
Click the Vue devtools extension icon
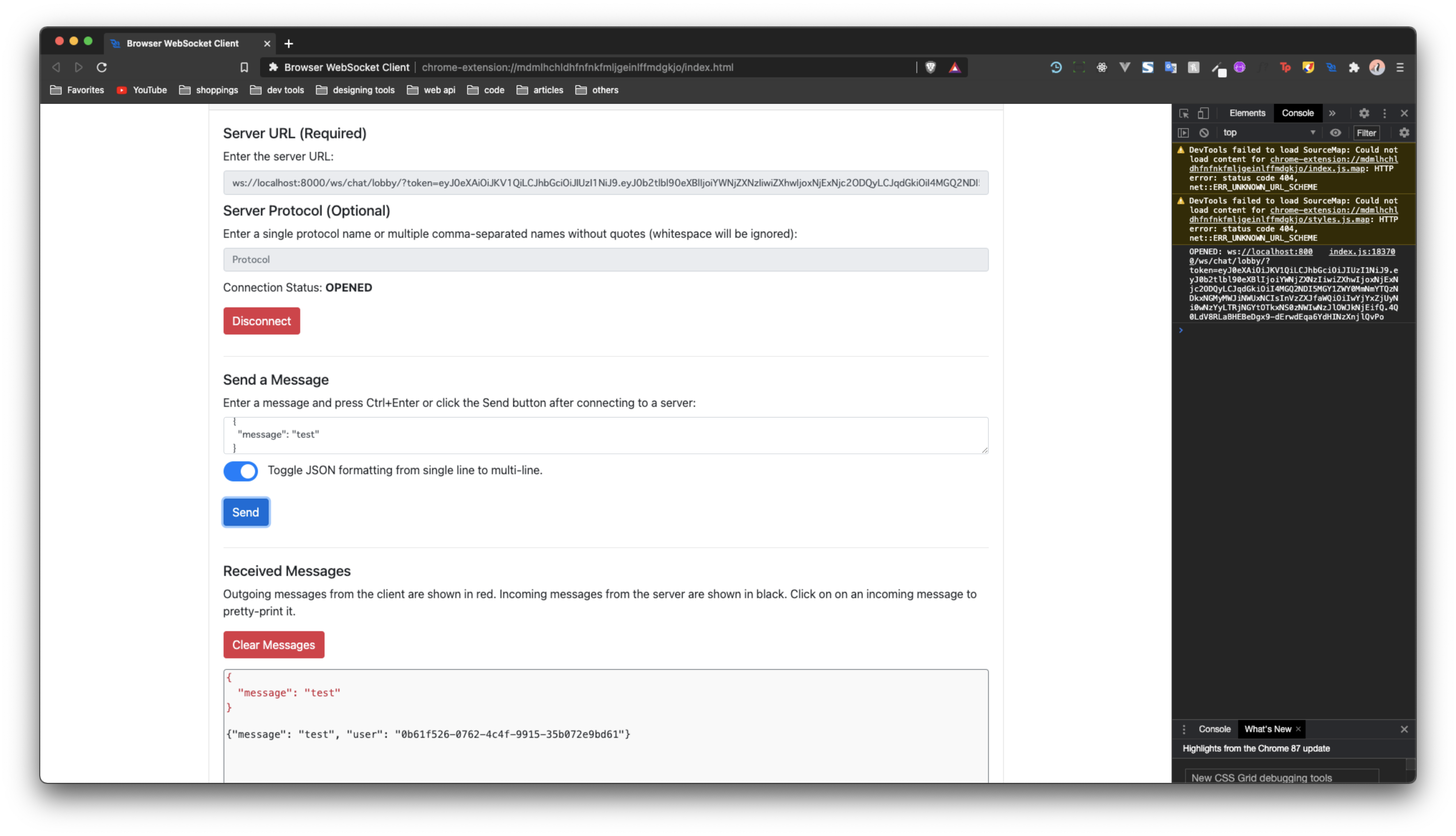pos(1124,67)
